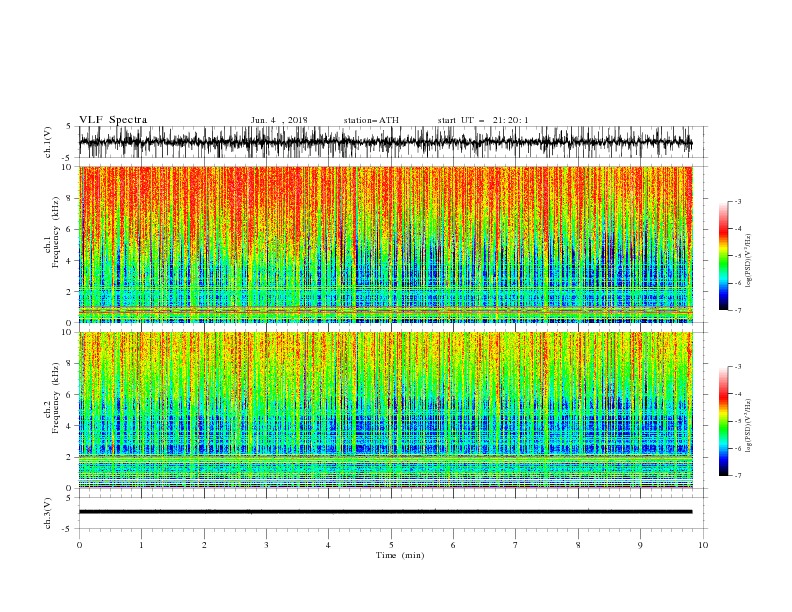The height and width of the screenshot is (612, 792).
Task: Click time axis tick label "7"
Action: 516,545
